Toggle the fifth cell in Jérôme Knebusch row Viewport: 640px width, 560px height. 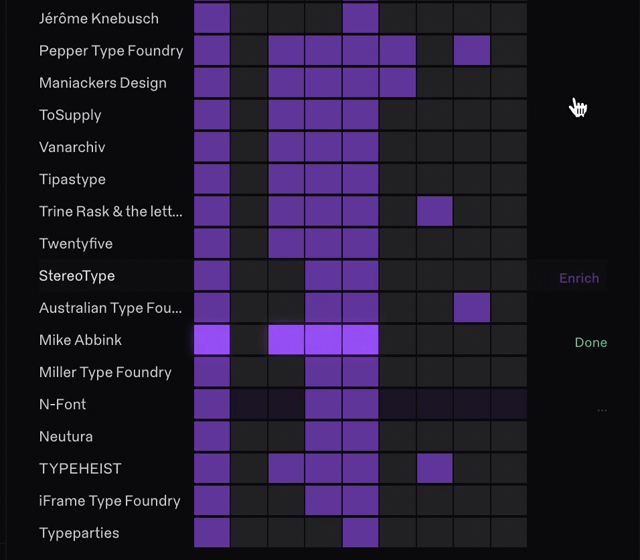(360, 18)
